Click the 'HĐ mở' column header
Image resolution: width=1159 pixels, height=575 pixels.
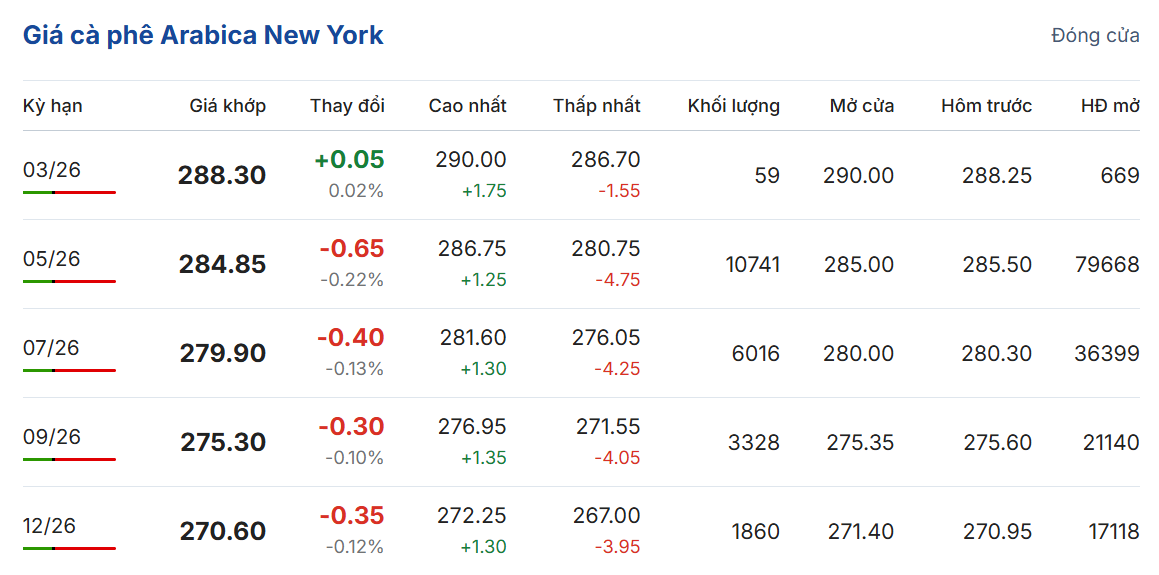[x=1110, y=106]
